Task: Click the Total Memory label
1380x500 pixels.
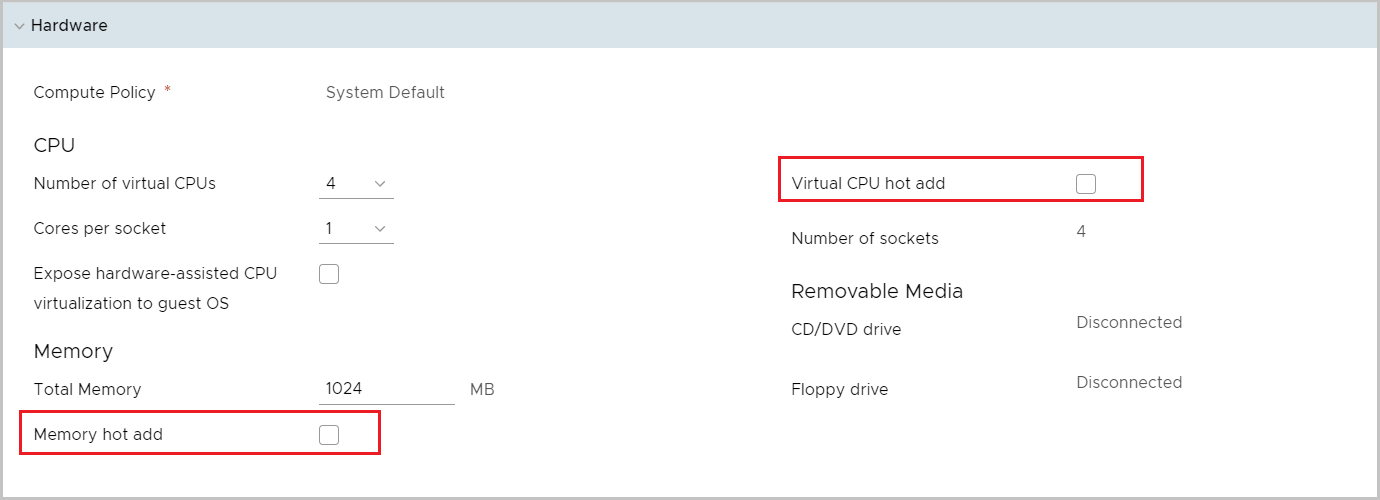Action: click(x=87, y=389)
